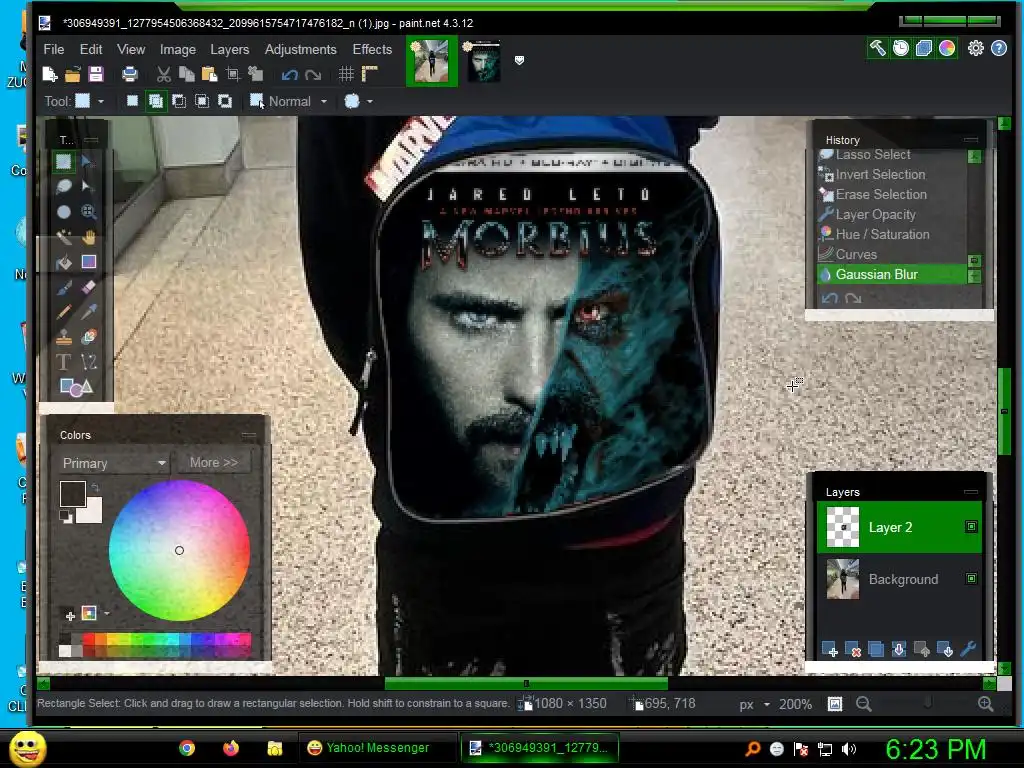This screenshot has height=768, width=1024.
Task: Click Chrome icon in taskbar
Action: pyautogui.click(x=187, y=748)
